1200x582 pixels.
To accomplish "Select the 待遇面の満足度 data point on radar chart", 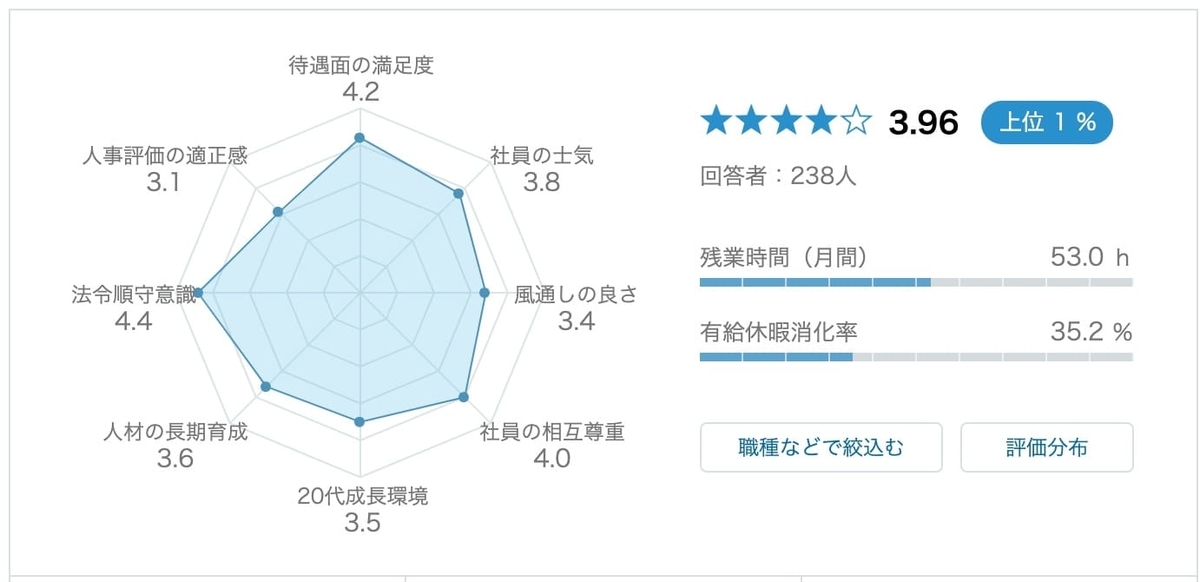I will point(360,138).
